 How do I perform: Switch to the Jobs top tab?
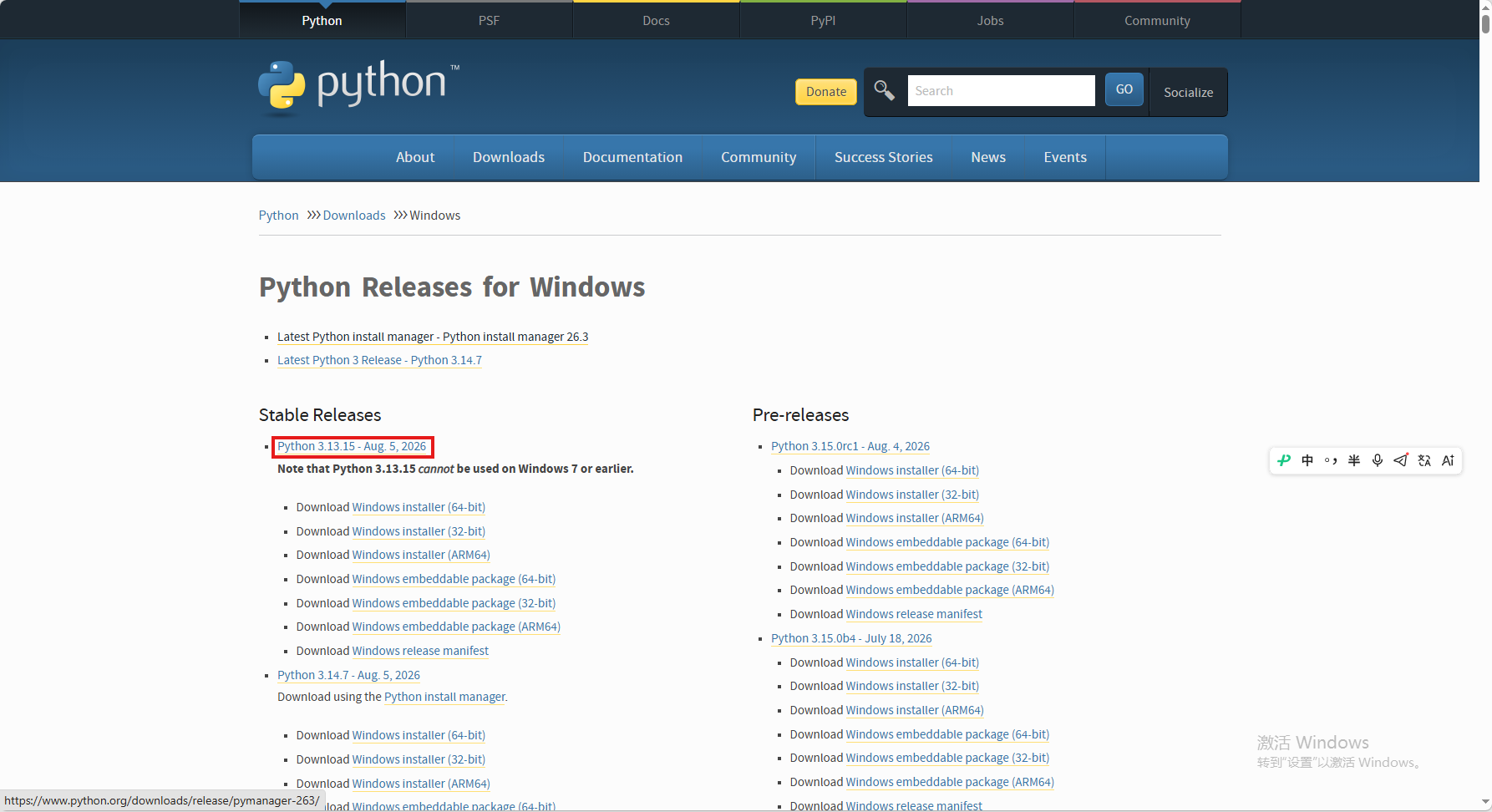[990, 20]
